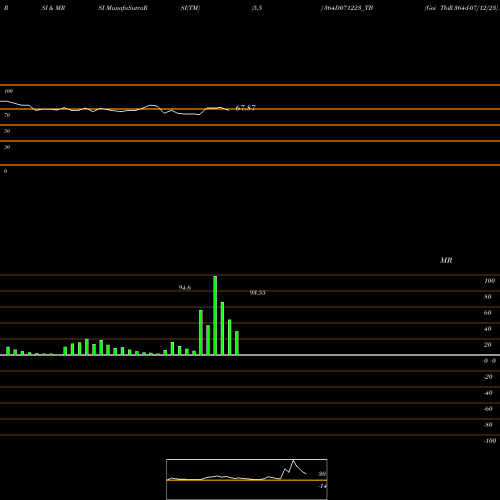Click the -14 label in the mini chart

[322, 486]
